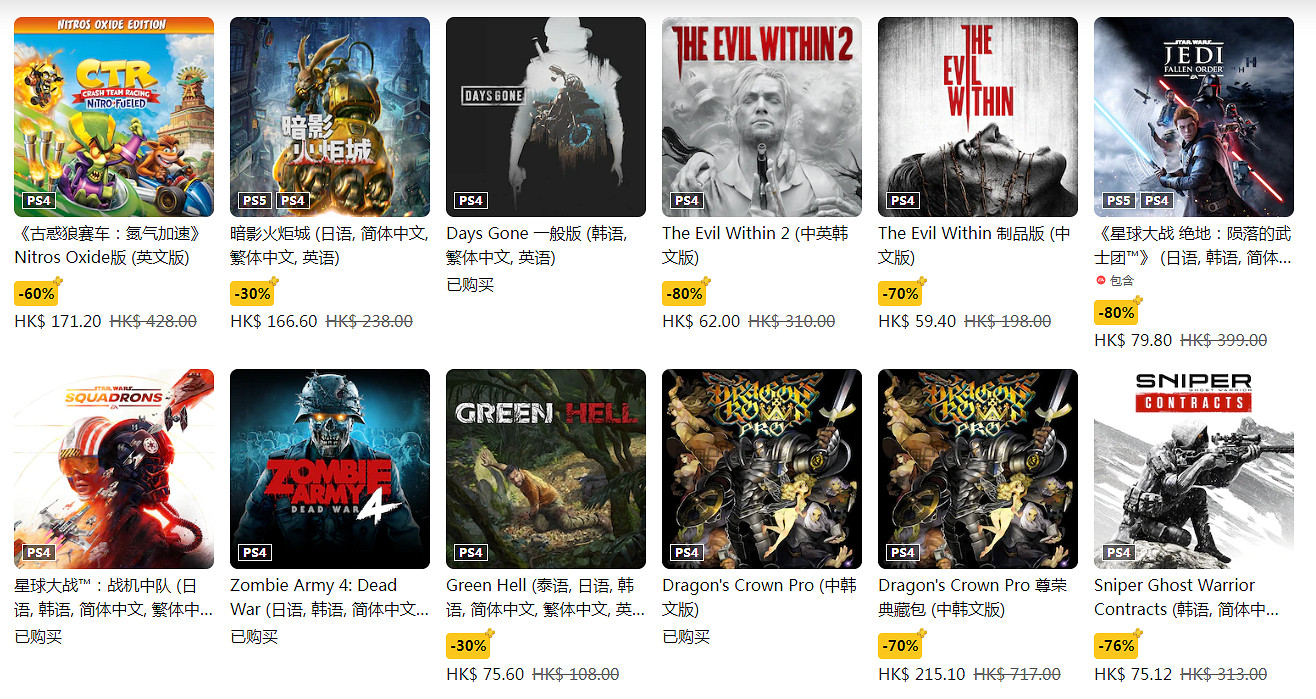Click the -80% discount badge for The Evil Within 2
Screen dimensions: 1316x699
click(683, 293)
